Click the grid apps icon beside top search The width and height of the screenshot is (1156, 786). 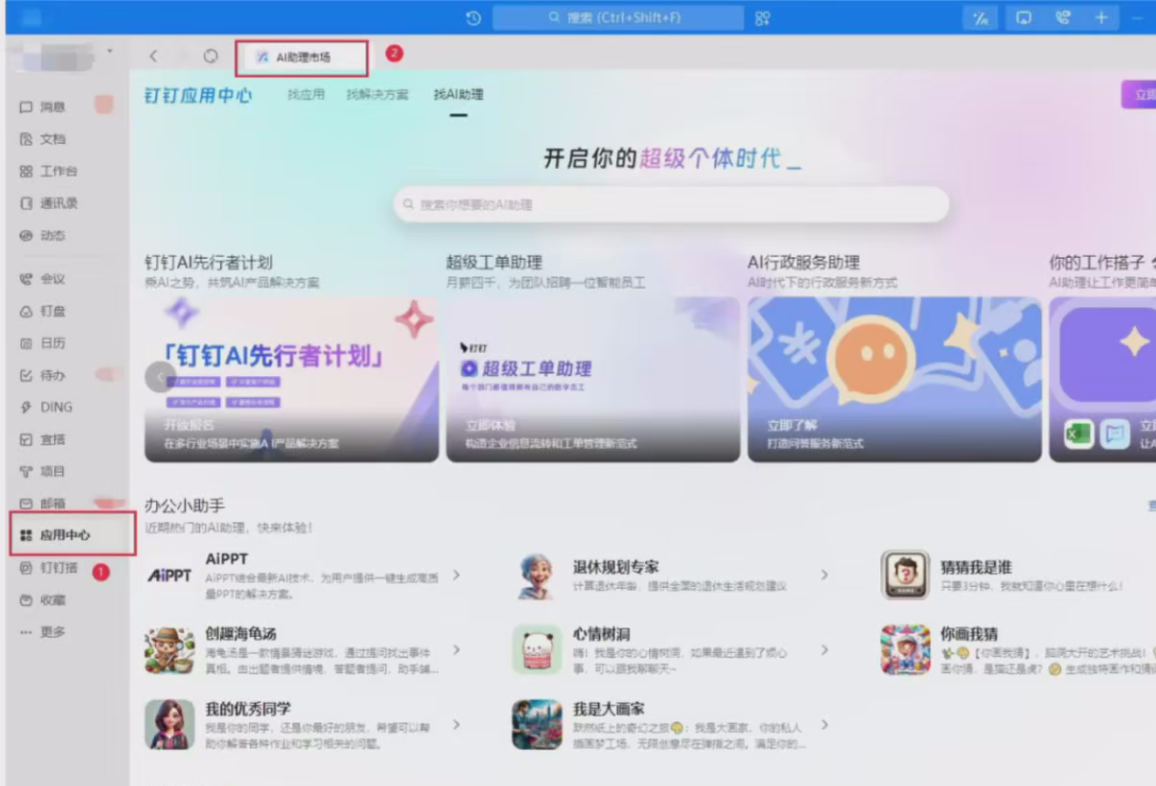pos(762,18)
